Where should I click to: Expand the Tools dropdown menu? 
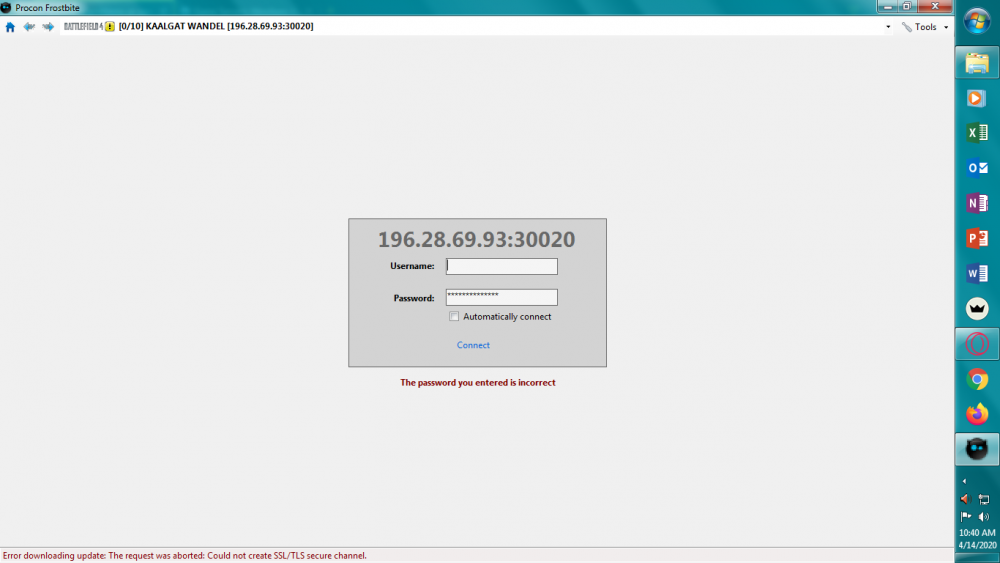925,27
